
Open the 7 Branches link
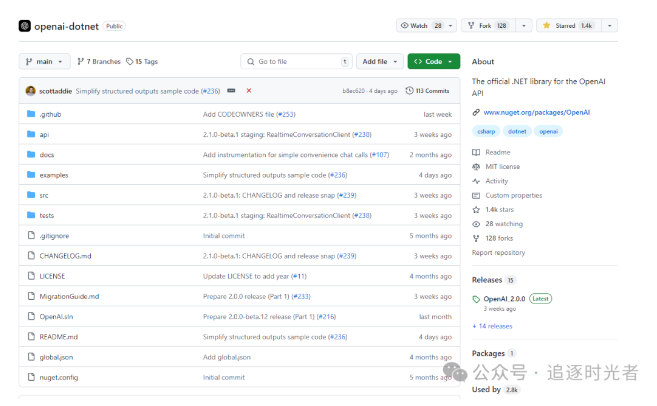click(x=99, y=62)
